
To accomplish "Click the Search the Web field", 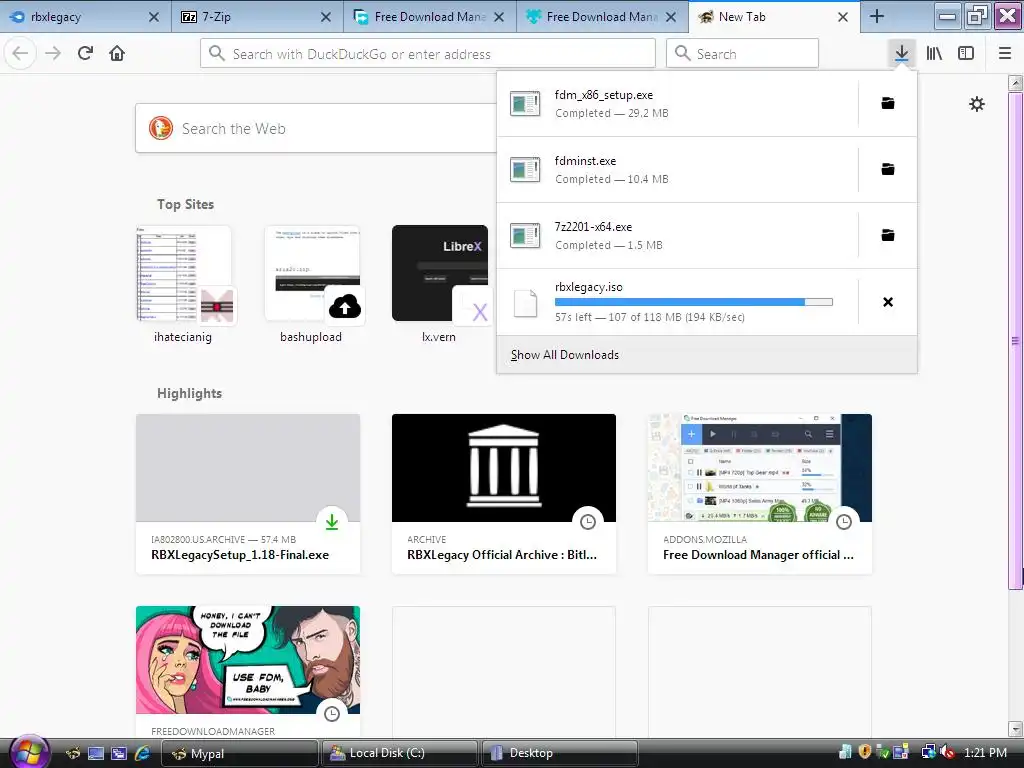I will coord(316,129).
